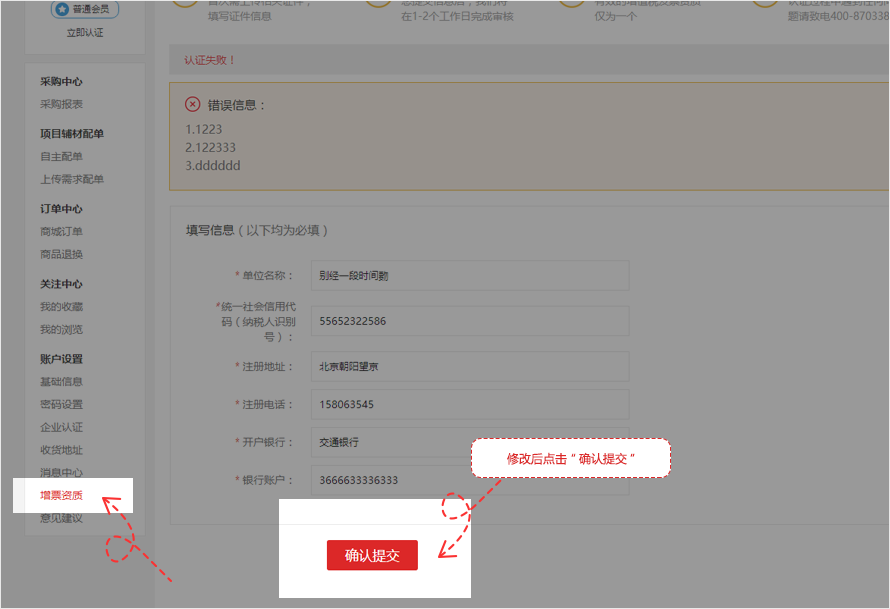This screenshot has height=609, width=890.
Task: Select the highlighted 增票资质 menu item
Action: [x=62, y=495]
